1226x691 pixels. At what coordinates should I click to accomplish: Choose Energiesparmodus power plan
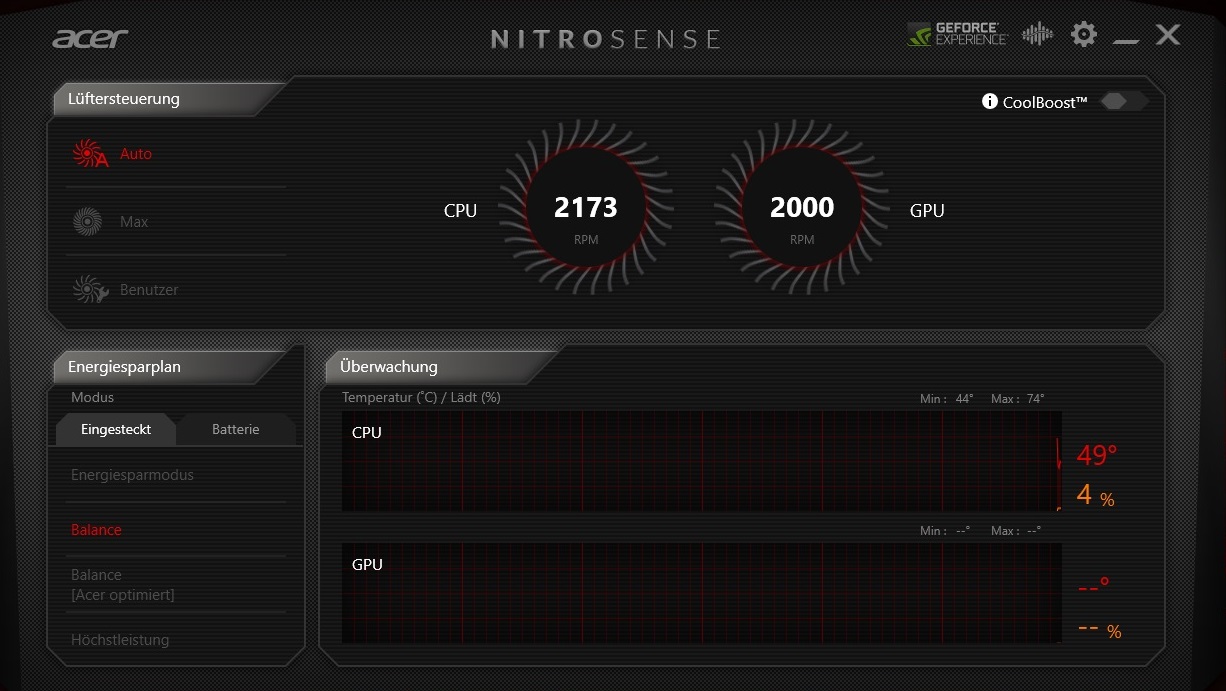(132, 475)
